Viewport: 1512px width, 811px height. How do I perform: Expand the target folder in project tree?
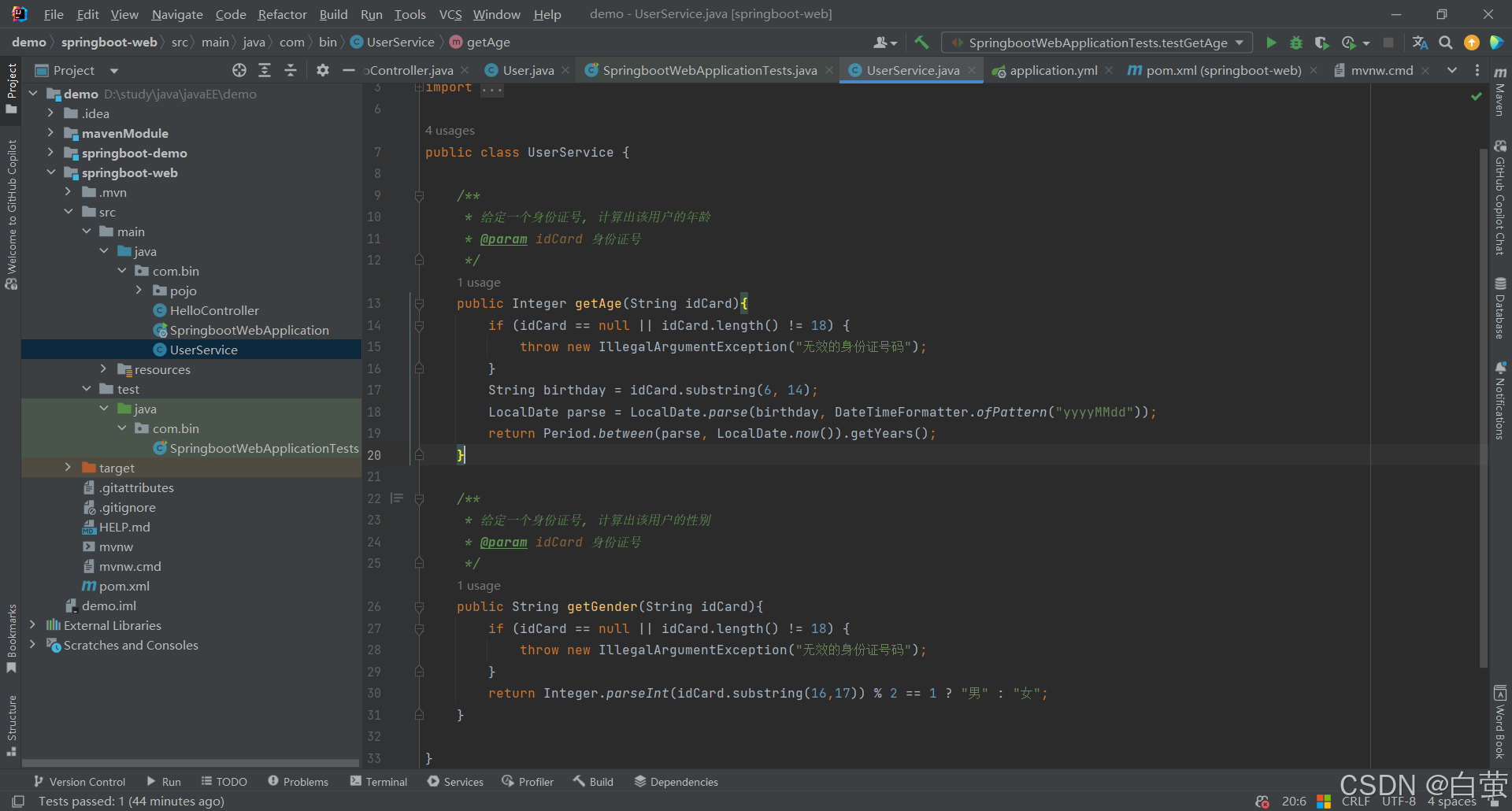(69, 468)
